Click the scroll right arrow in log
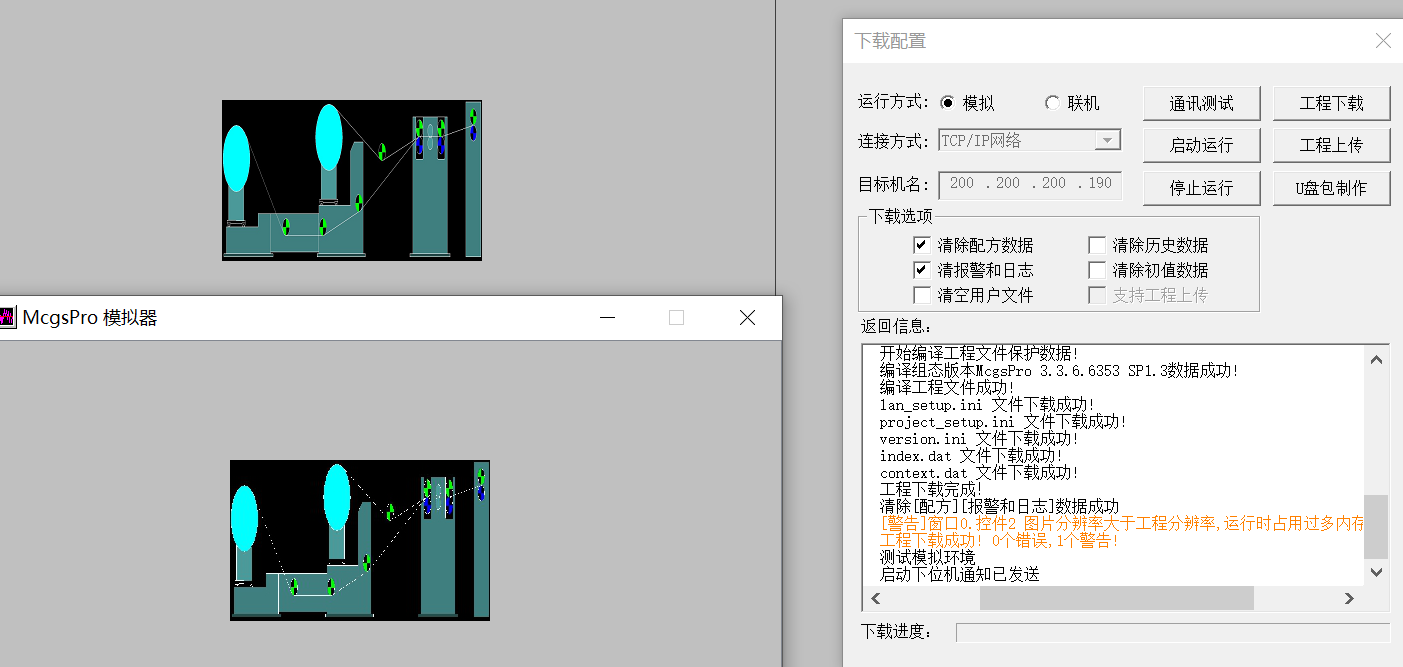Image resolution: width=1403 pixels, height=667 pixels. coord(1348,598)
